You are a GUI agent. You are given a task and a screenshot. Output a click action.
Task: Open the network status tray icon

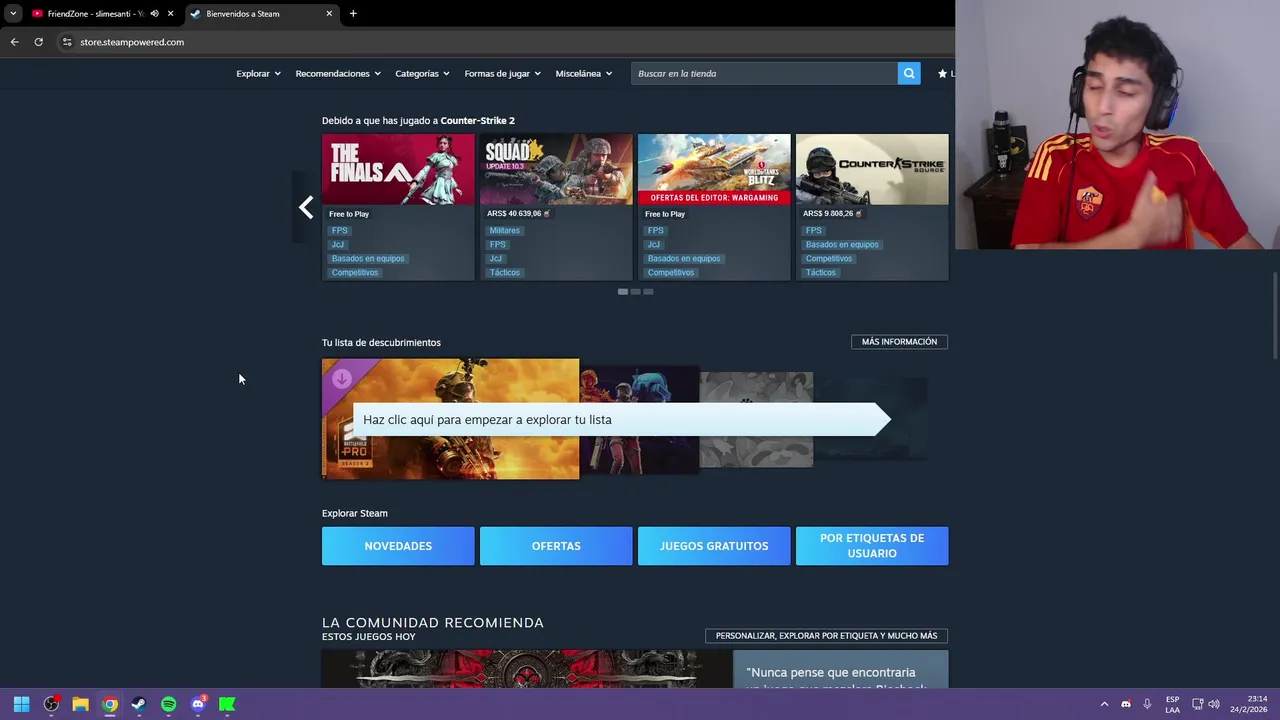[1197, 704]
